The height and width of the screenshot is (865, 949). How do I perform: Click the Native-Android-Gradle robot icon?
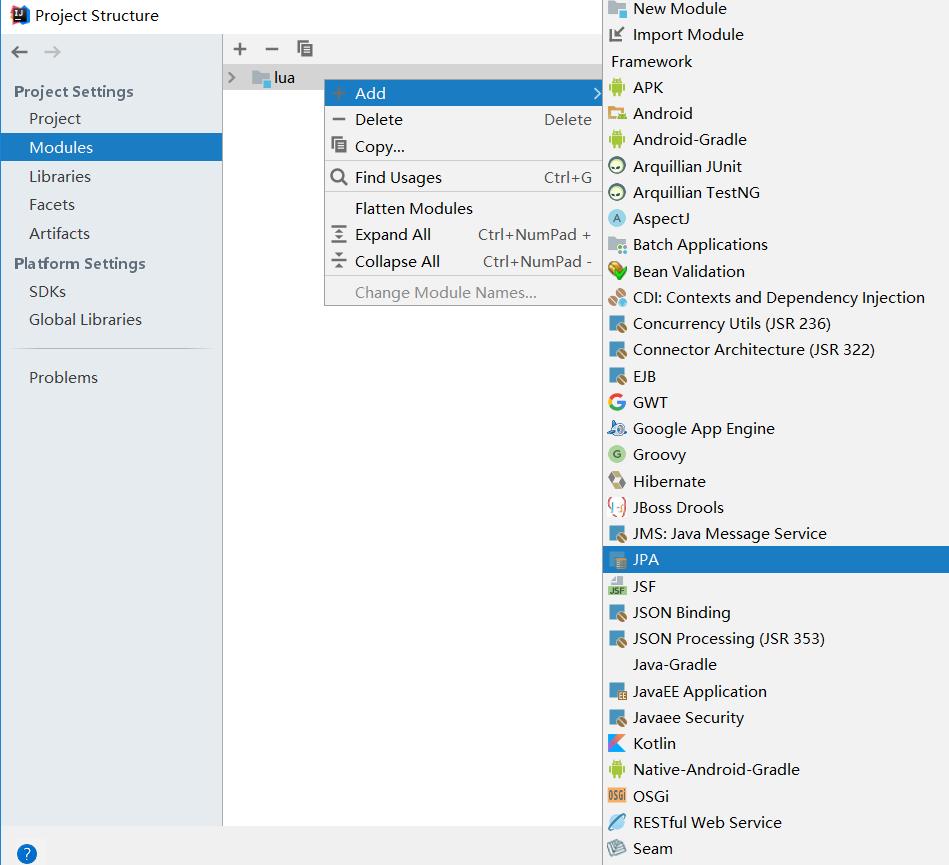[x=617, y=769]
